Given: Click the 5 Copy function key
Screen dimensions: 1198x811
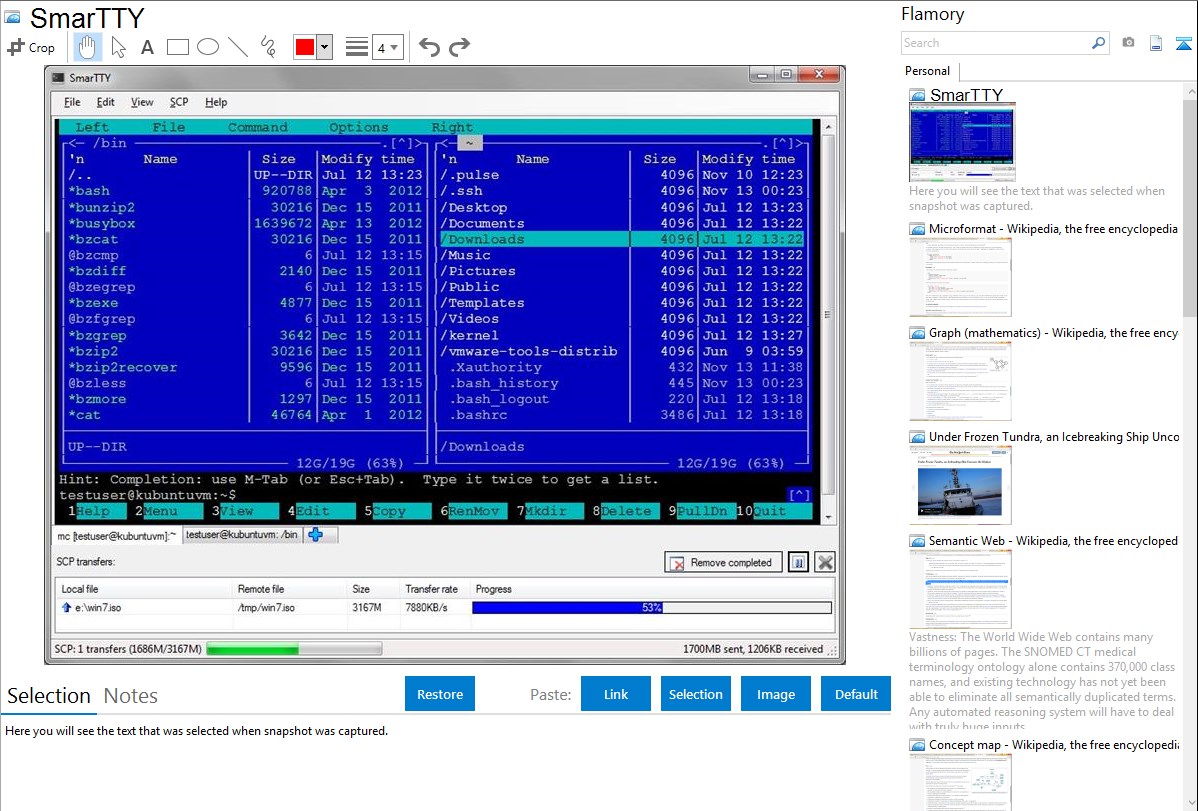Looking at the screenshot, I should tap(397, 511).
